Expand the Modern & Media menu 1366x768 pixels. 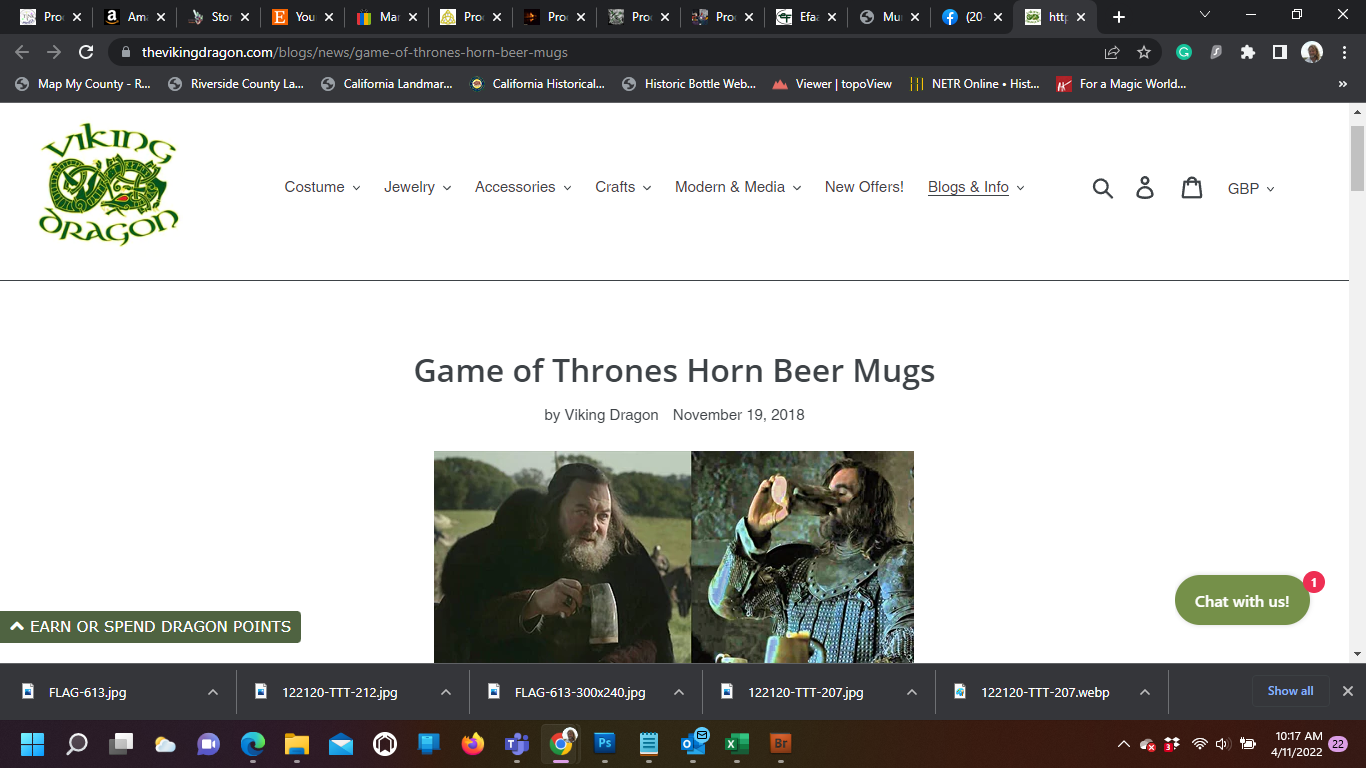coord(738,187)
